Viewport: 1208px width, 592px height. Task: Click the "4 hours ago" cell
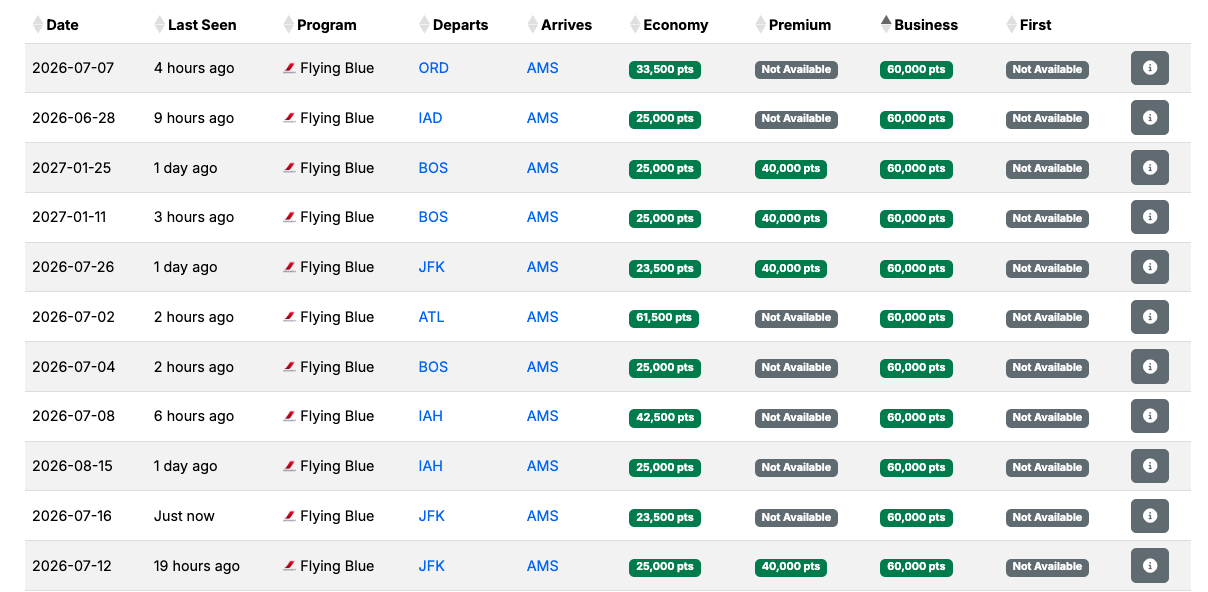(x=194, y=68)
